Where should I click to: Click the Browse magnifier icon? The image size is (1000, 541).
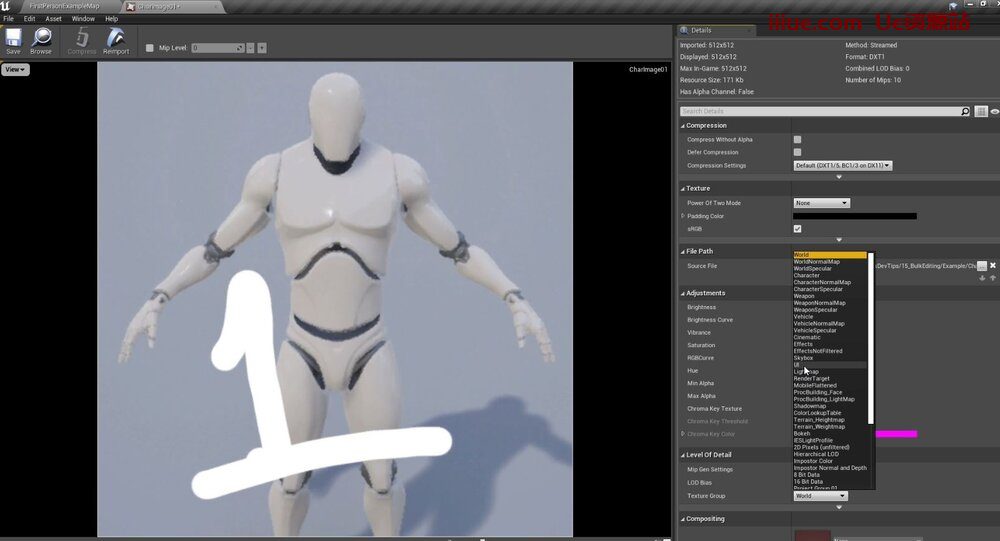point(41,38)
